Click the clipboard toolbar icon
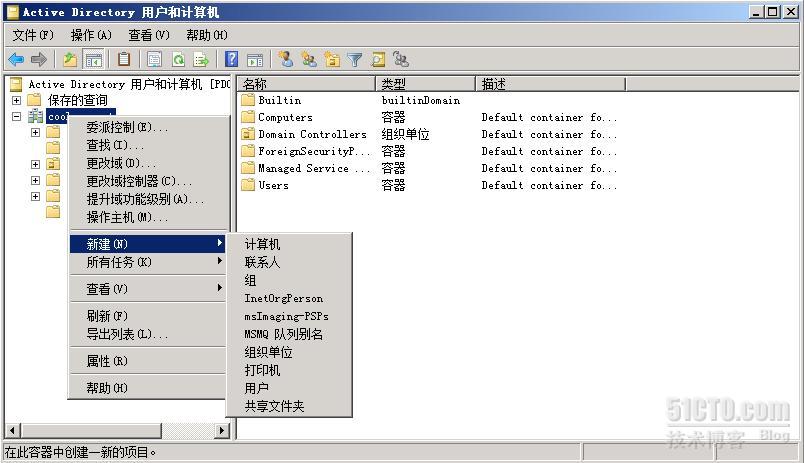Screen dimensions: 804x463 (x=124, y=59)
